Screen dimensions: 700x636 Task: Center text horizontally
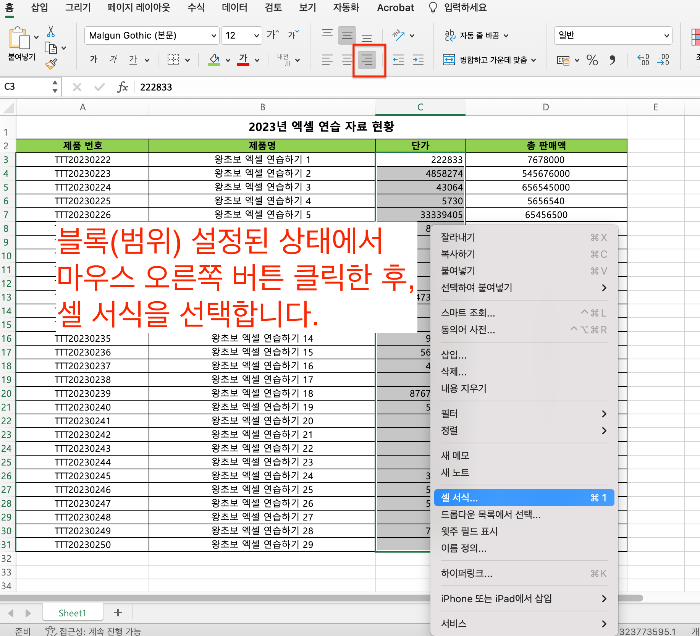[347, 60]
